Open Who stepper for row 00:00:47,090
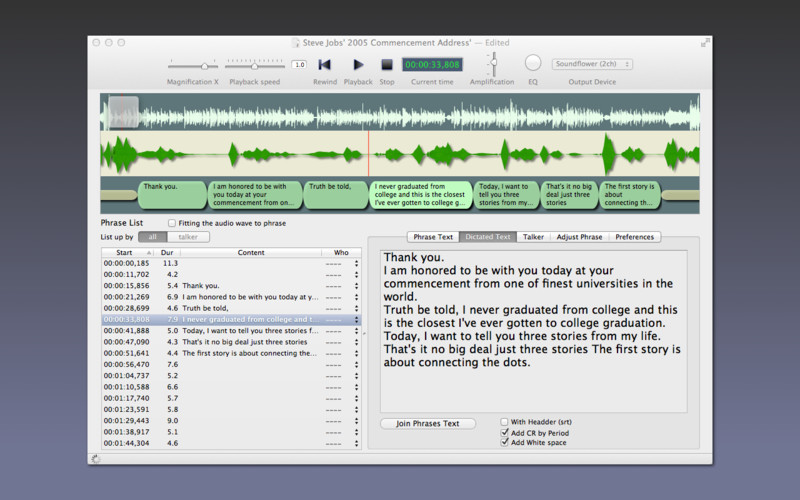 pos(356,342)
